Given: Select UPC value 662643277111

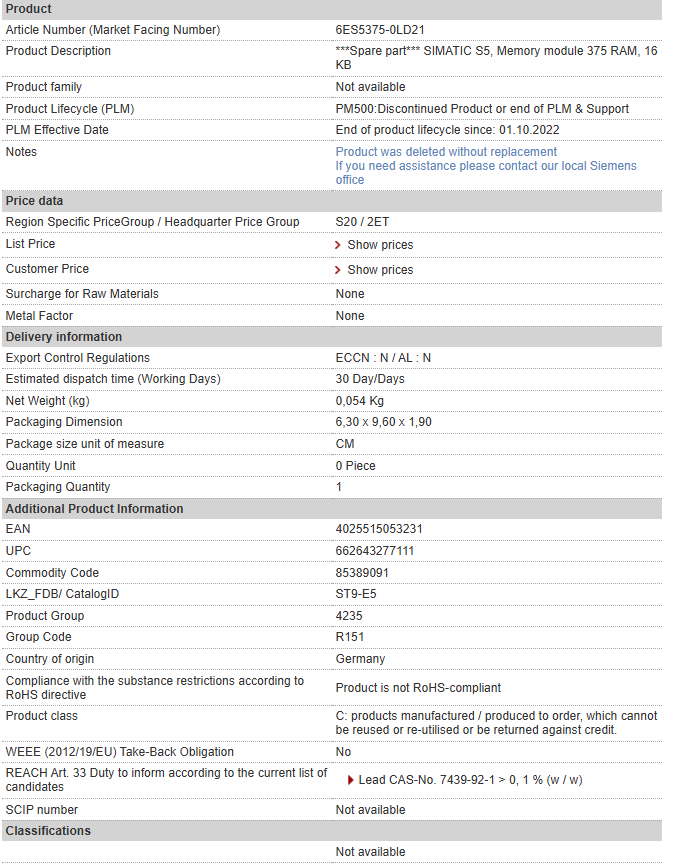Looking at the screenshot, I should 374,551.
